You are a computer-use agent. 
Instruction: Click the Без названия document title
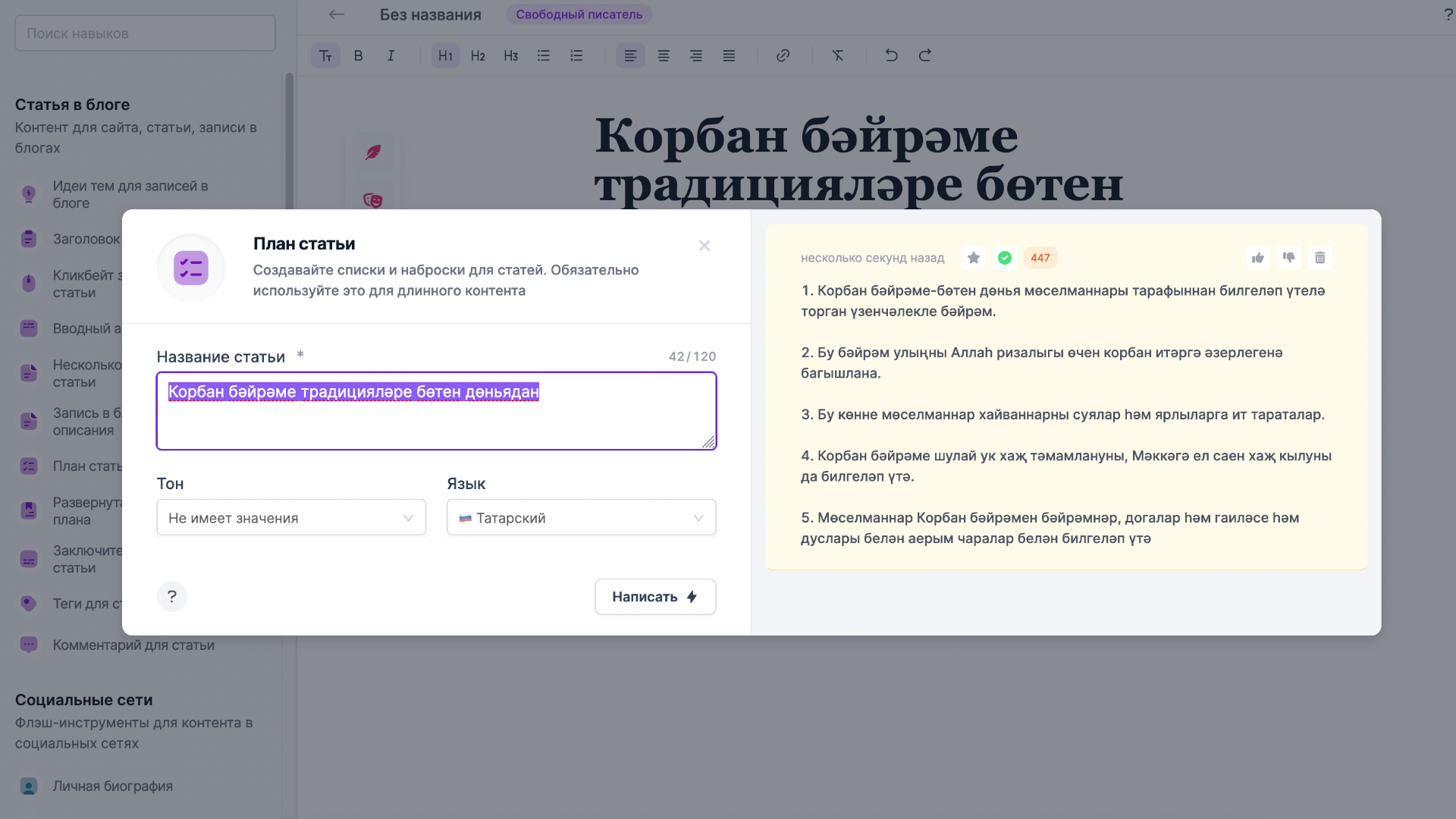coord(431,14)
